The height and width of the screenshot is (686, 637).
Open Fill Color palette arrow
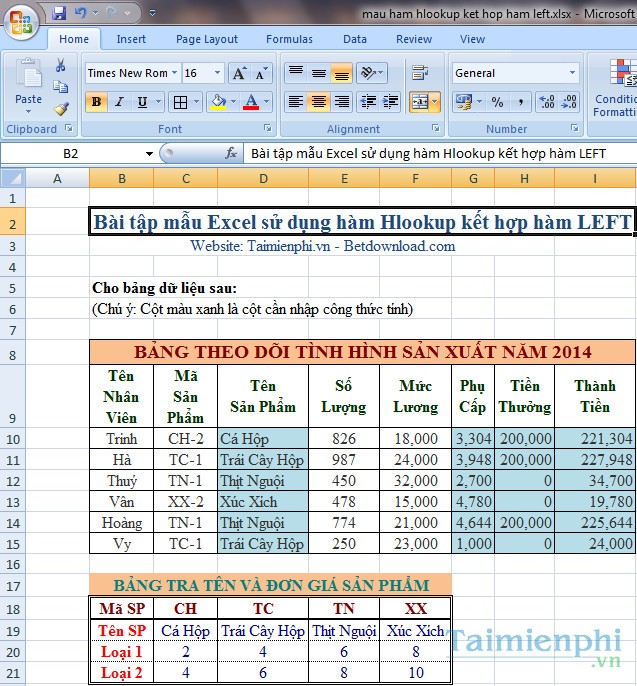(x=234, y=102)
